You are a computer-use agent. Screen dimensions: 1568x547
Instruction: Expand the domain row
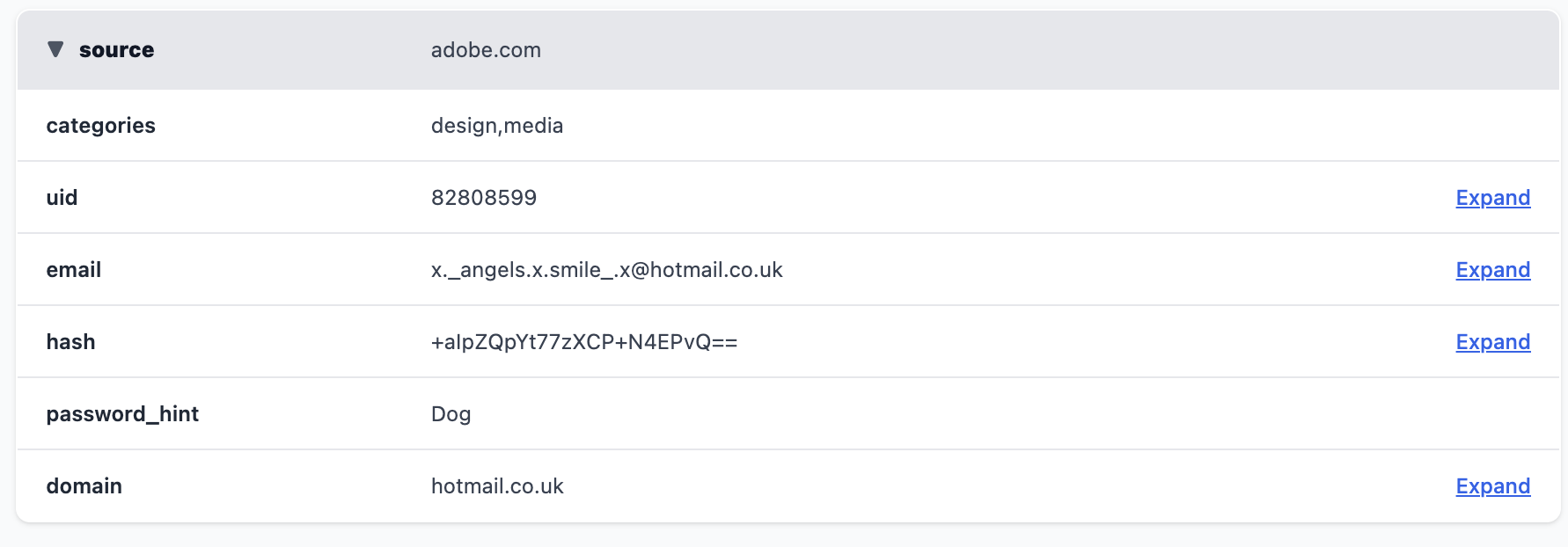[1492, 486]
